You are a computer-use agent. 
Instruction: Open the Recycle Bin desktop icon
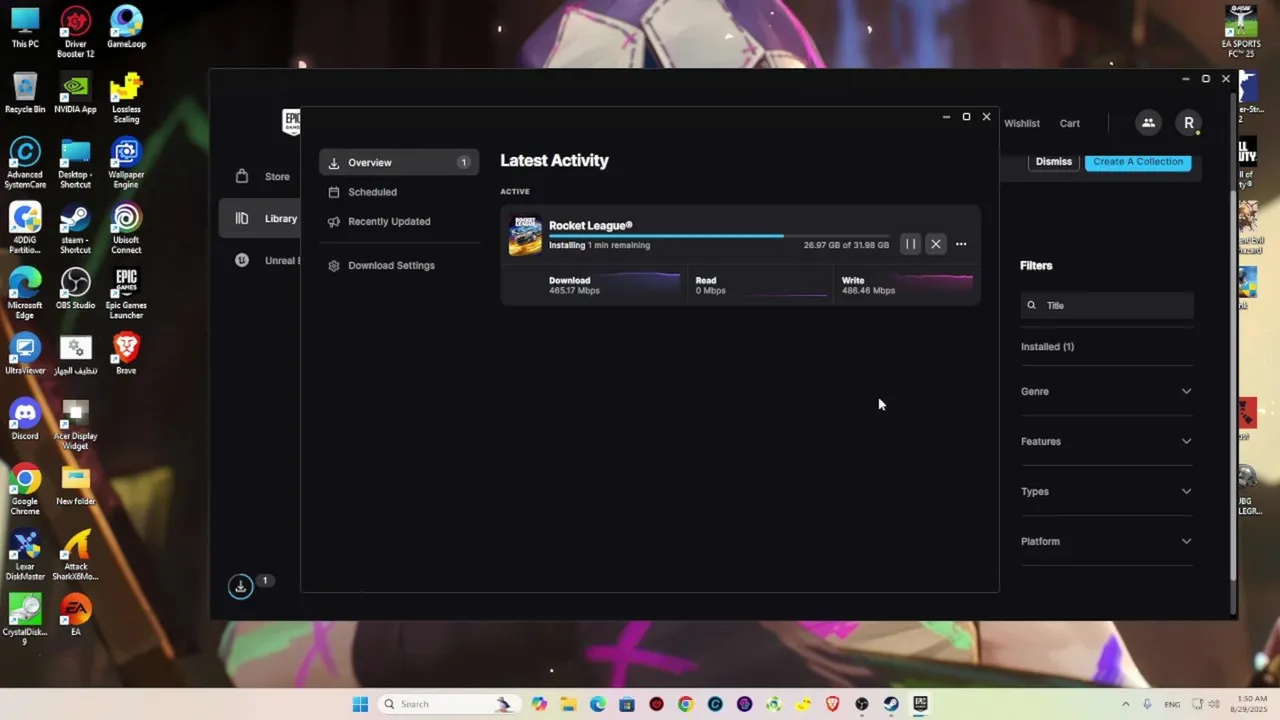pos(25,93)
